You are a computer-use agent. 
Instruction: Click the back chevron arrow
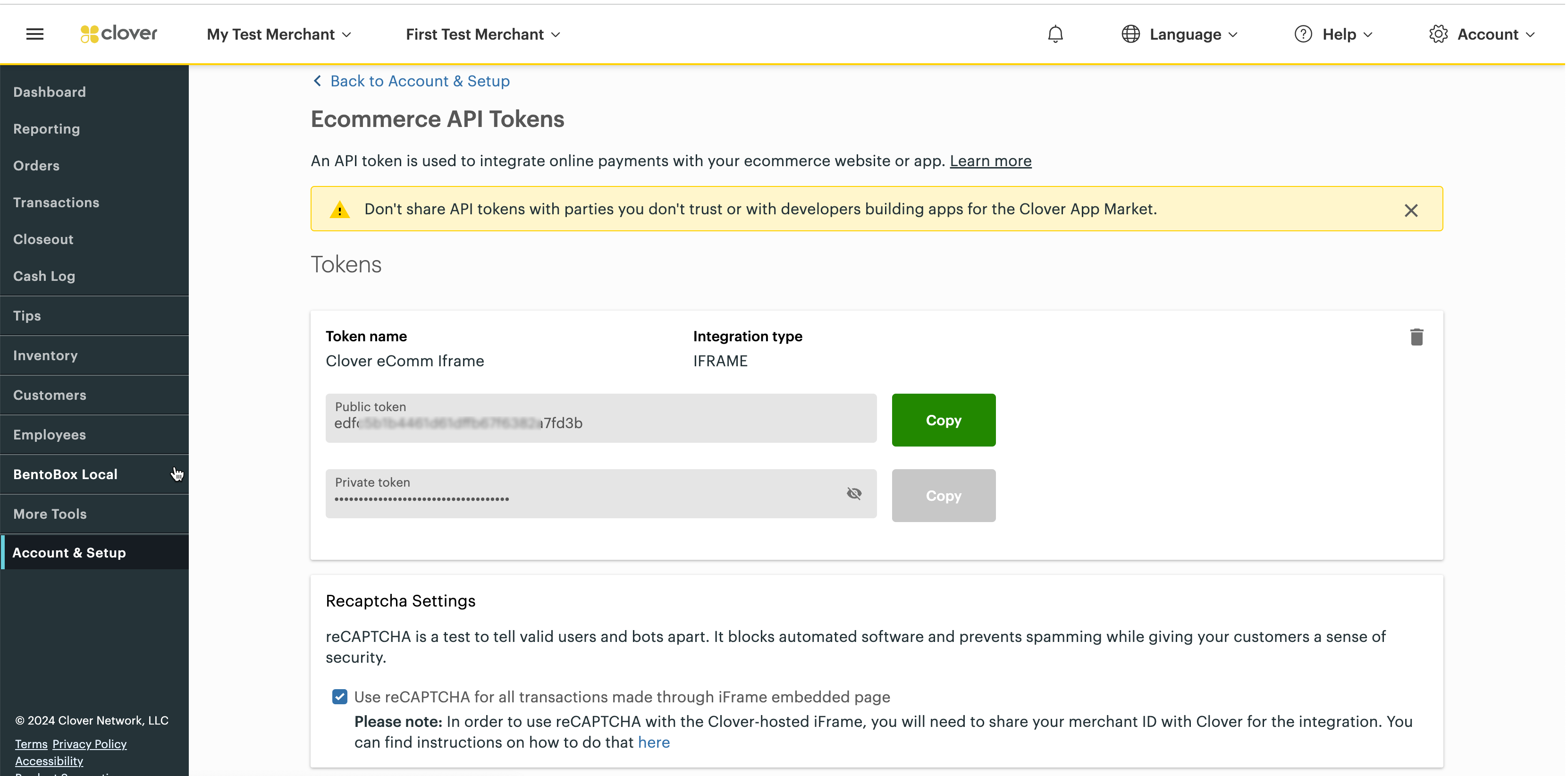pos(317,81)
